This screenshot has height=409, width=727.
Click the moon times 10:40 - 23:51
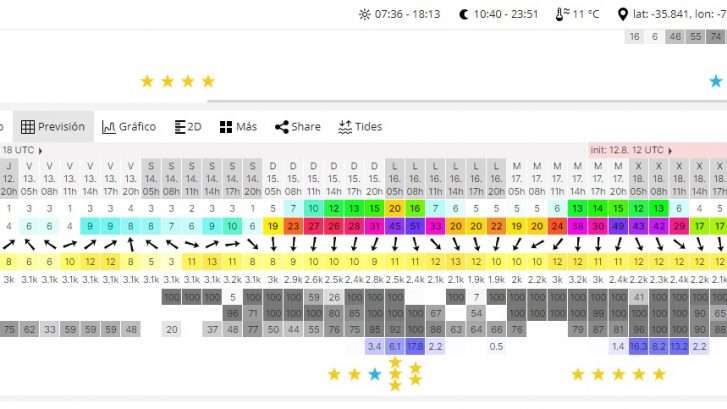point(505,15)
